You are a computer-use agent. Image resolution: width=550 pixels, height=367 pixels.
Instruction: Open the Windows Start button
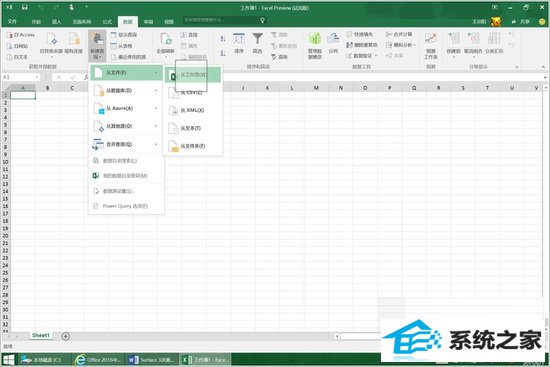point(8,360)
